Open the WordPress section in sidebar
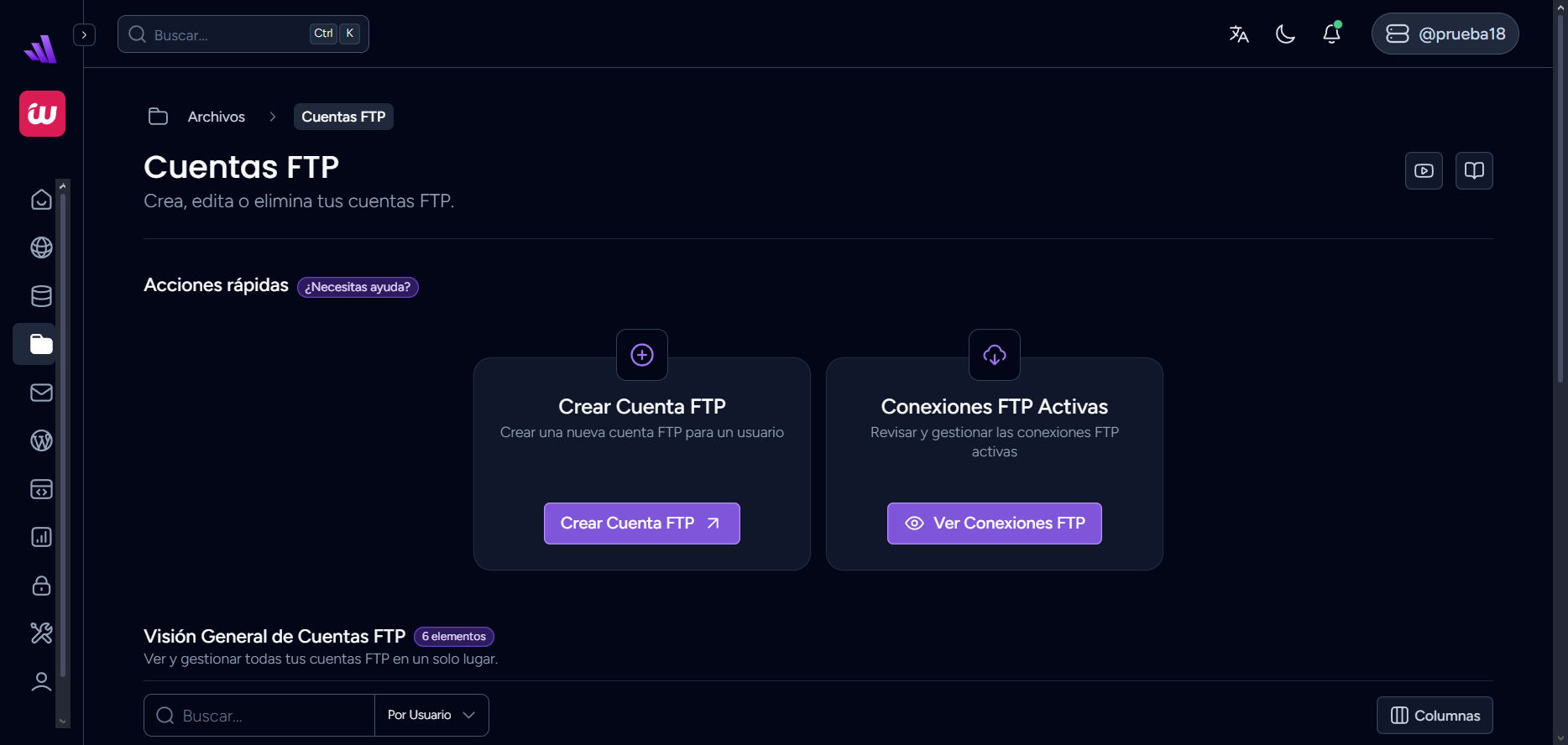This screenshot has height=745, width=1568. [41, 440]
